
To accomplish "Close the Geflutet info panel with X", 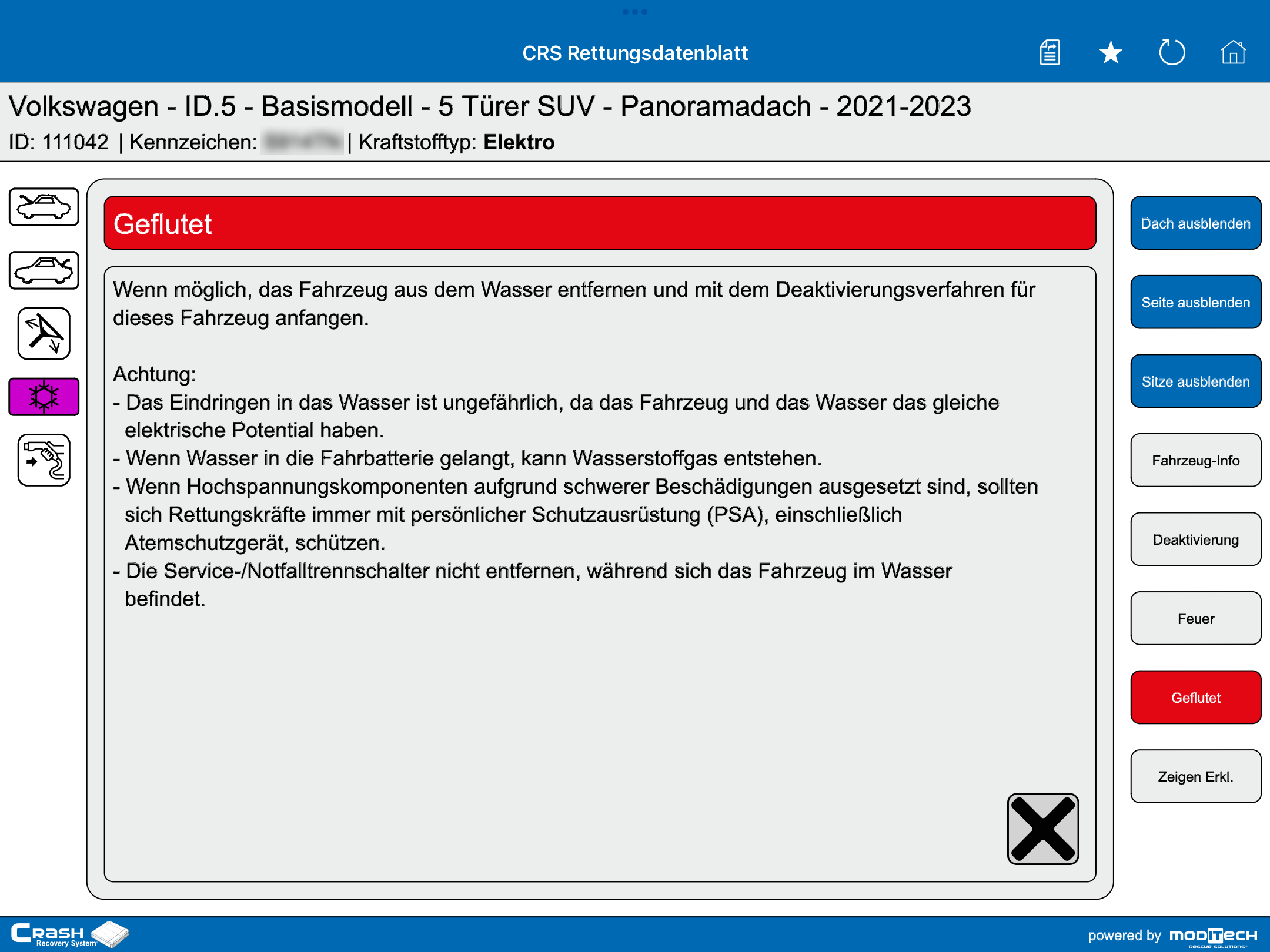I will pos(1043,829).
